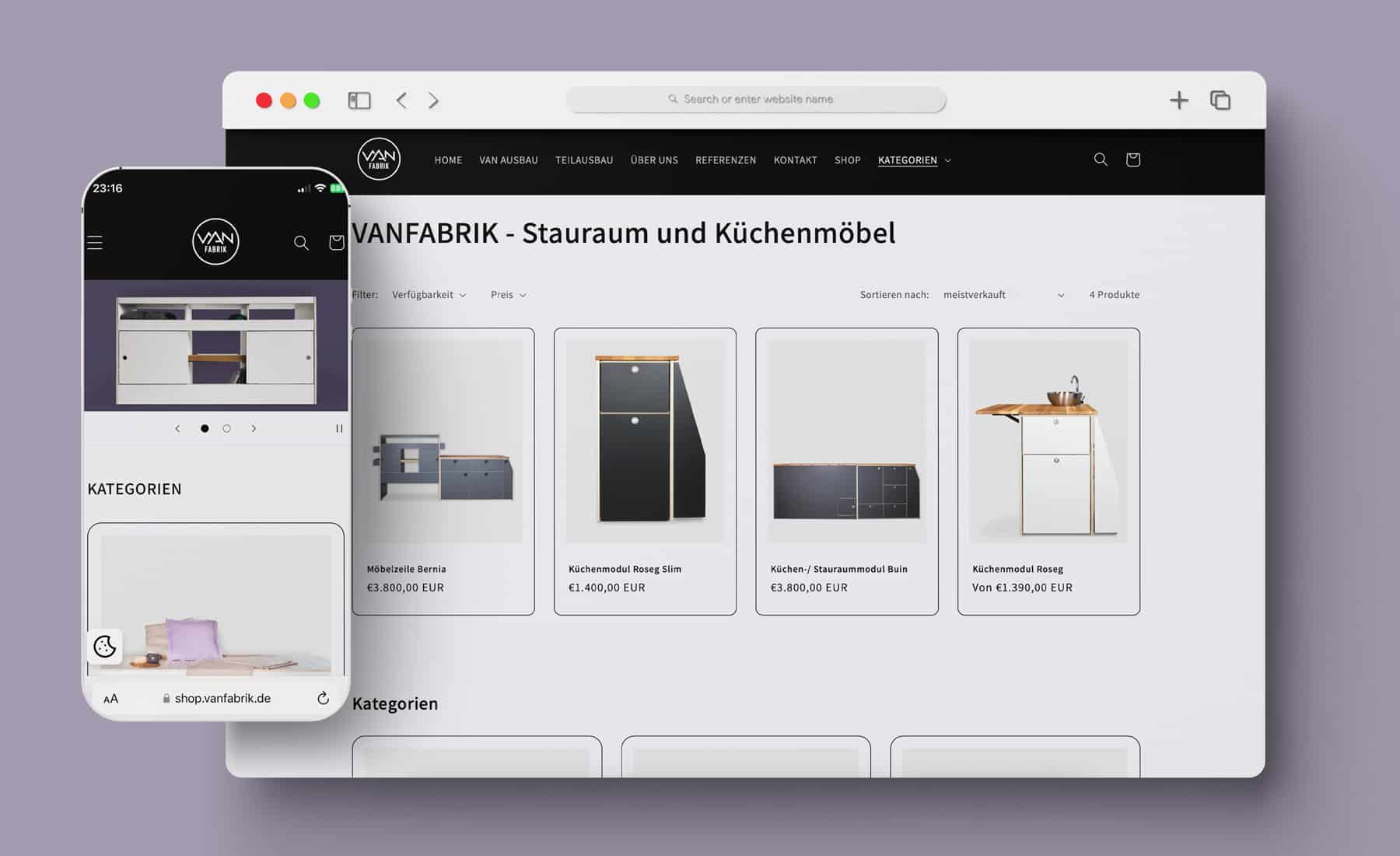The image size is (1400, 856).
Task: Click the next arrow on the phone carousel
Action: point(254,428)
